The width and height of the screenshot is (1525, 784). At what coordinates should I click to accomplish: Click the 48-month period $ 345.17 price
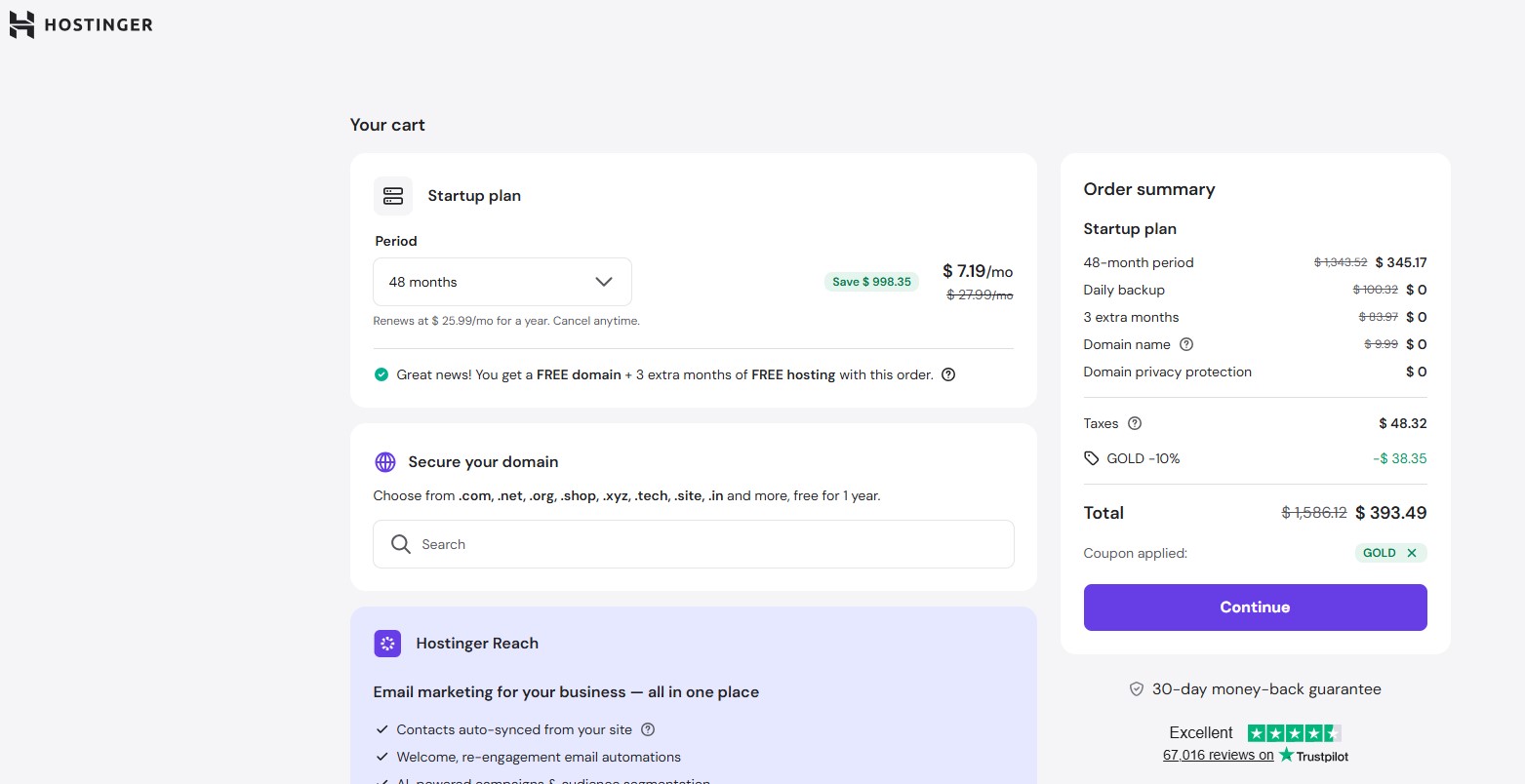[1401, 262]
